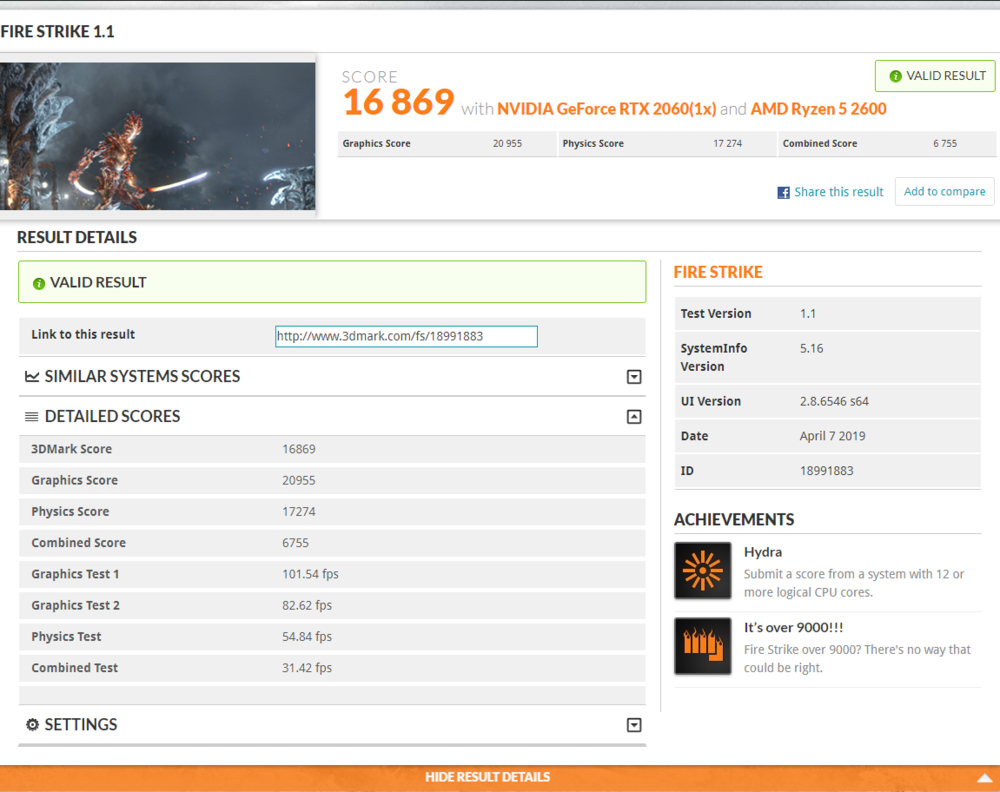1000x792 pixels.
Task: Expand the Similar Systems Scores section
Action: [x=633, y=377]
